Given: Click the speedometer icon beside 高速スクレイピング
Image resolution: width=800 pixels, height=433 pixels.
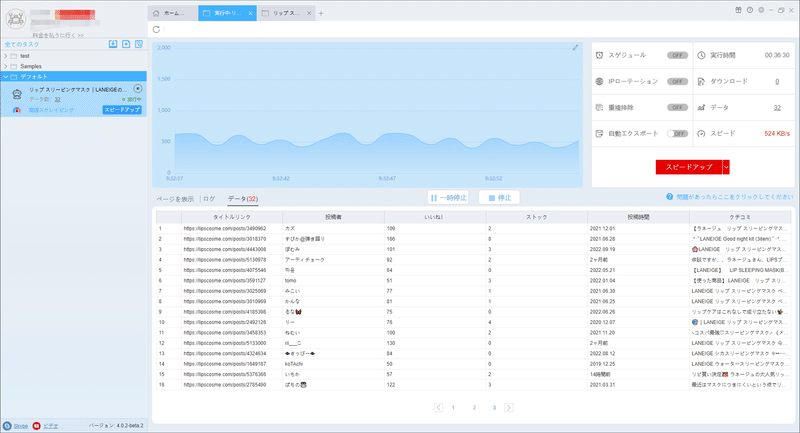Looking at the screenshot, I should point(17,110).
